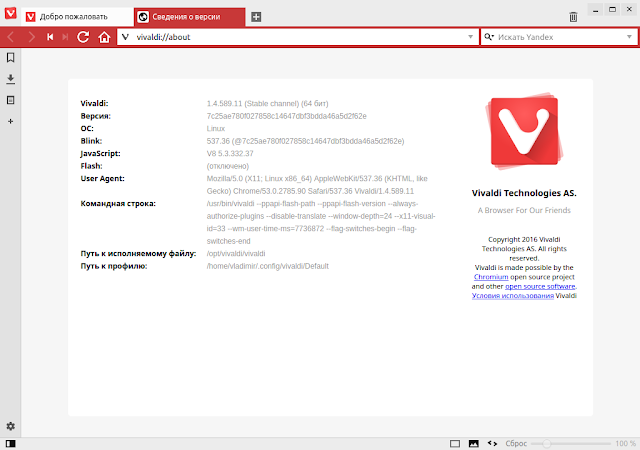
Task: Open page actions code icon
Action: click(492, 443)
